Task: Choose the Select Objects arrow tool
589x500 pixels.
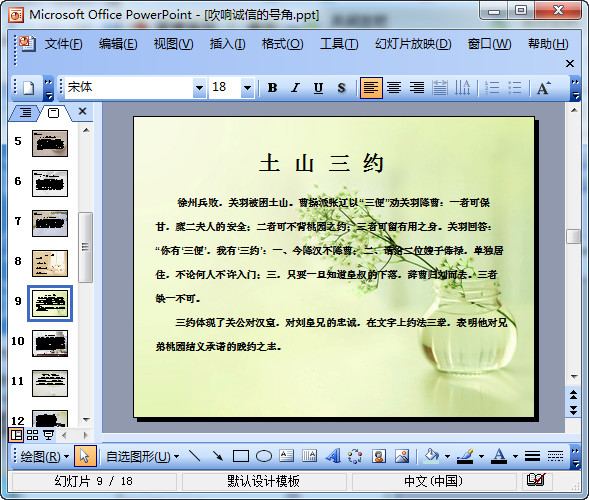Action: (85, 456)
